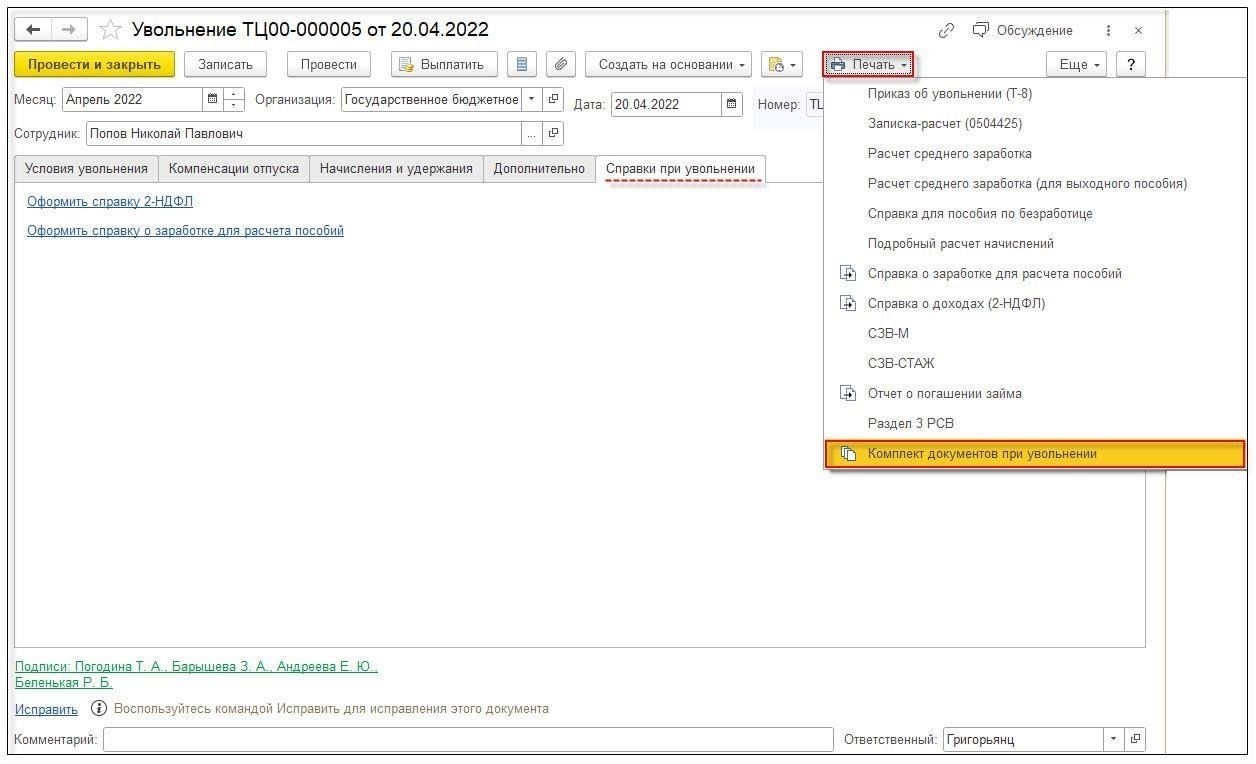
Task: Print Приказ об увольнении (Т-8)
Action: point(1035,94)
